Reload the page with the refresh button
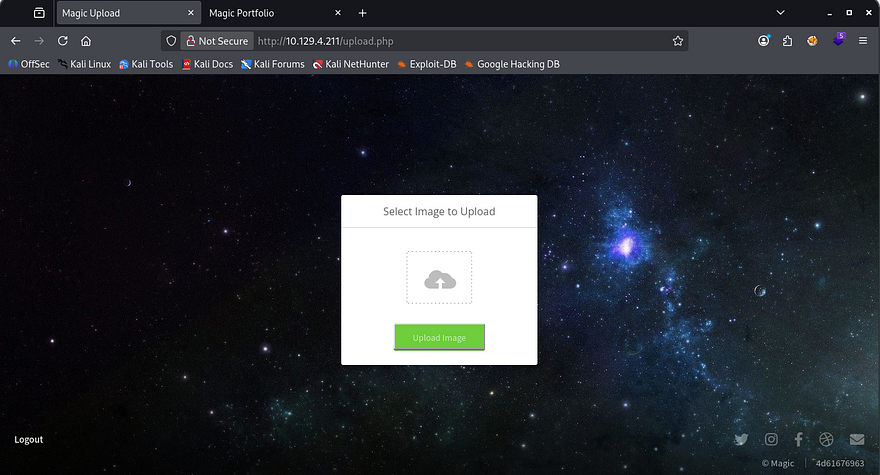 62,41
